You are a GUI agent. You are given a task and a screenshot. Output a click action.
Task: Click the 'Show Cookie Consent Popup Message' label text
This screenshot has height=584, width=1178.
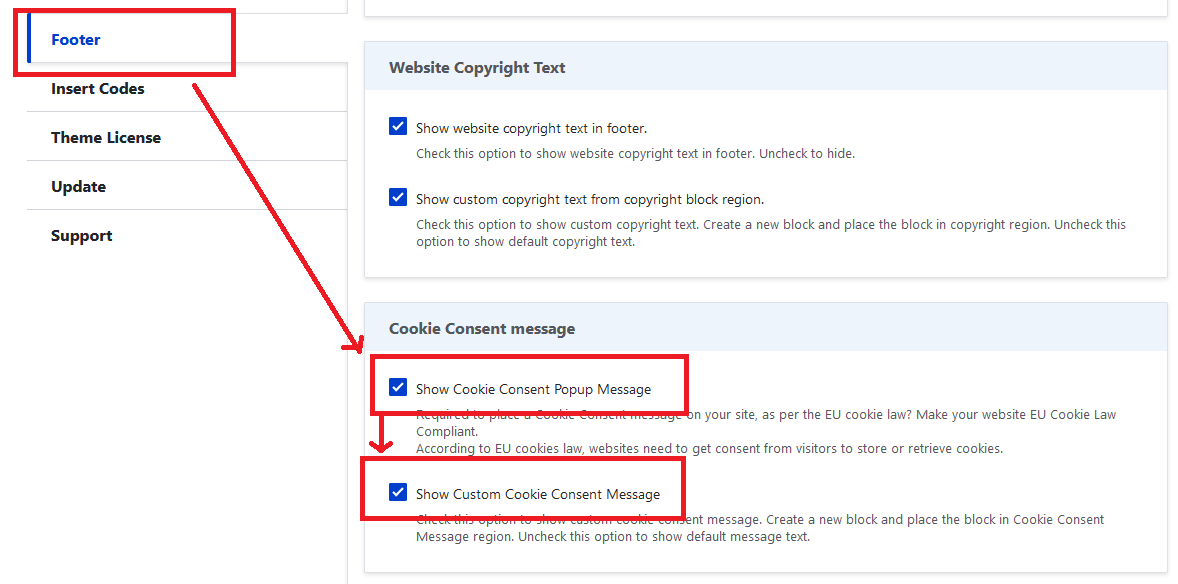(533, 390)
